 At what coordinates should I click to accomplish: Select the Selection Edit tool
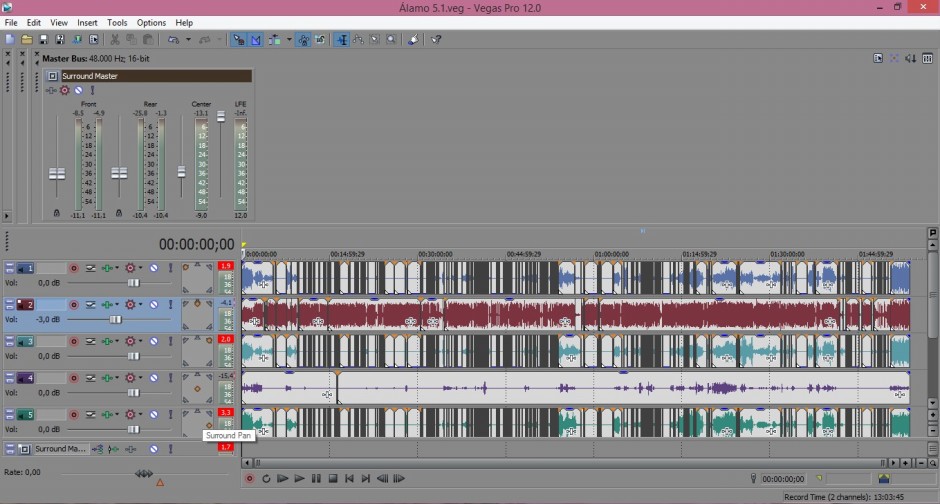tap(375, 40)
